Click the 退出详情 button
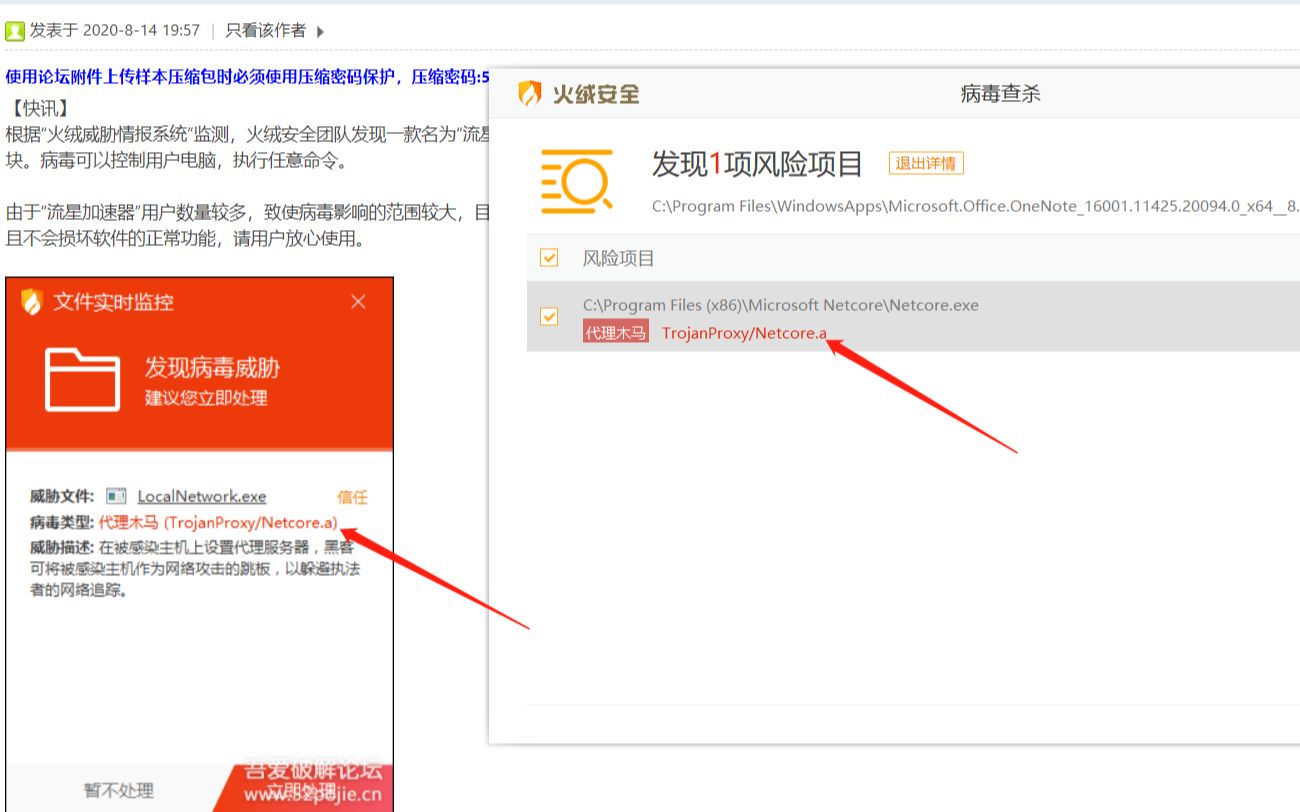 [x=926, y=163]
